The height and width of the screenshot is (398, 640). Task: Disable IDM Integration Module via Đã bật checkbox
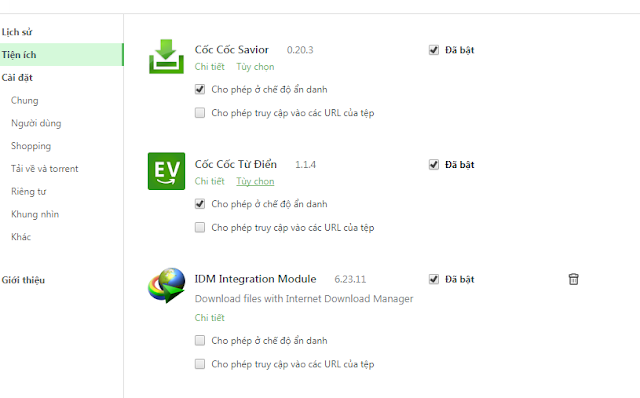pyautogui.click(x=433, y=280)
